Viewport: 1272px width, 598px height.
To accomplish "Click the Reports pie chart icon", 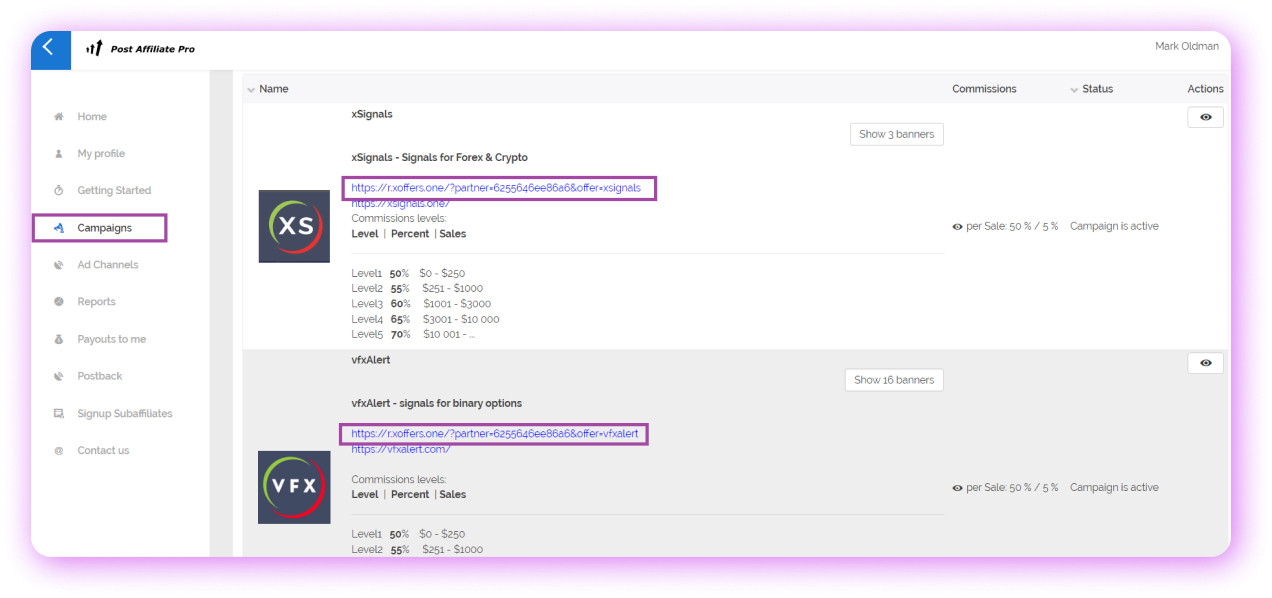I will [x=59, y=302].
